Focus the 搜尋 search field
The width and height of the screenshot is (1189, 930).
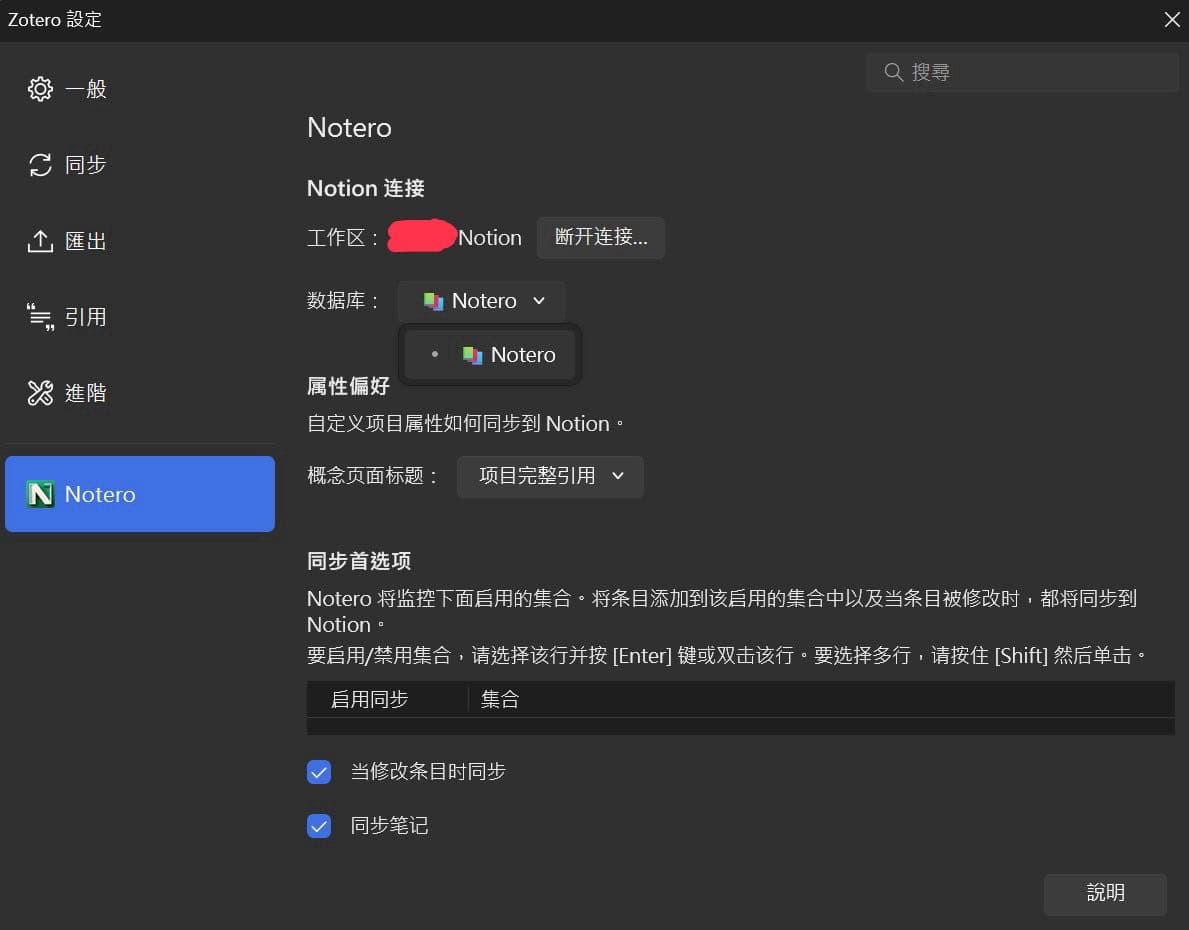tap(1021, 72)
